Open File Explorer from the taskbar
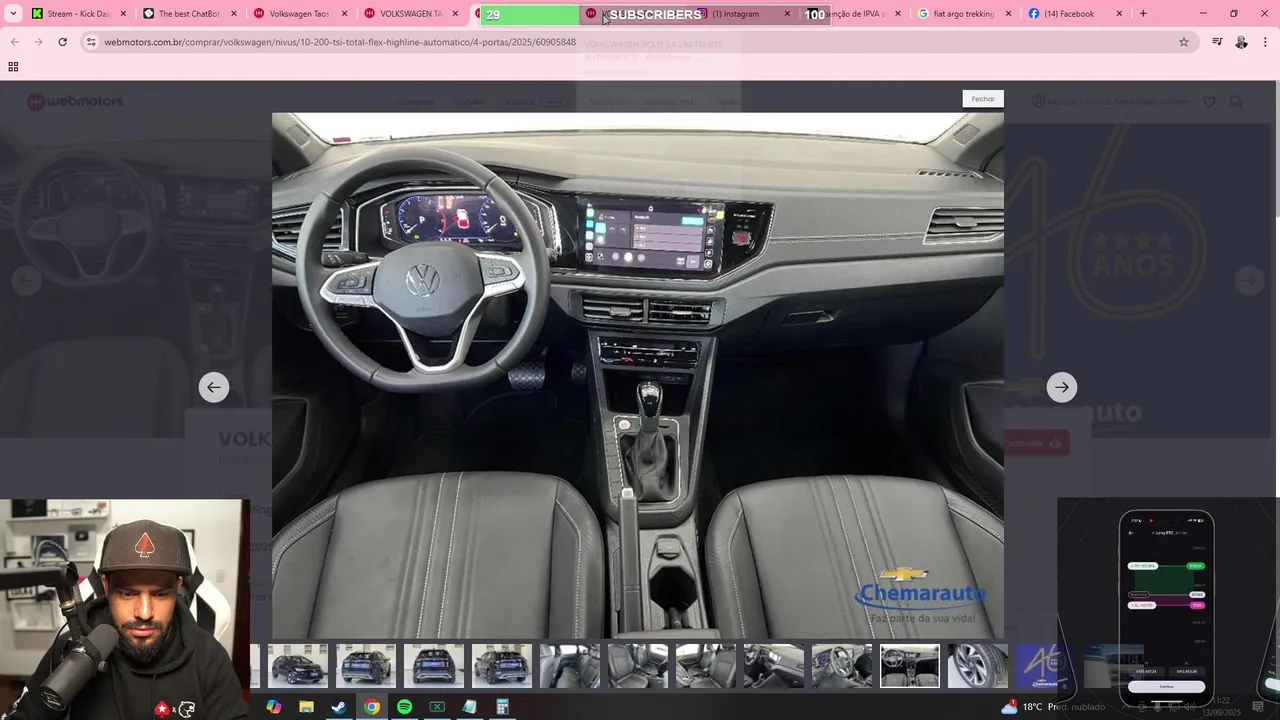 point(306,707)
